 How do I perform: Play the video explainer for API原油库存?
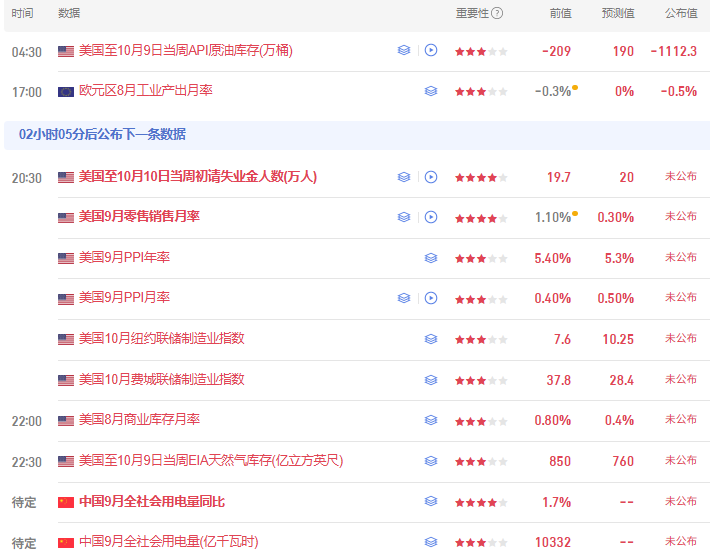[431, 50]
